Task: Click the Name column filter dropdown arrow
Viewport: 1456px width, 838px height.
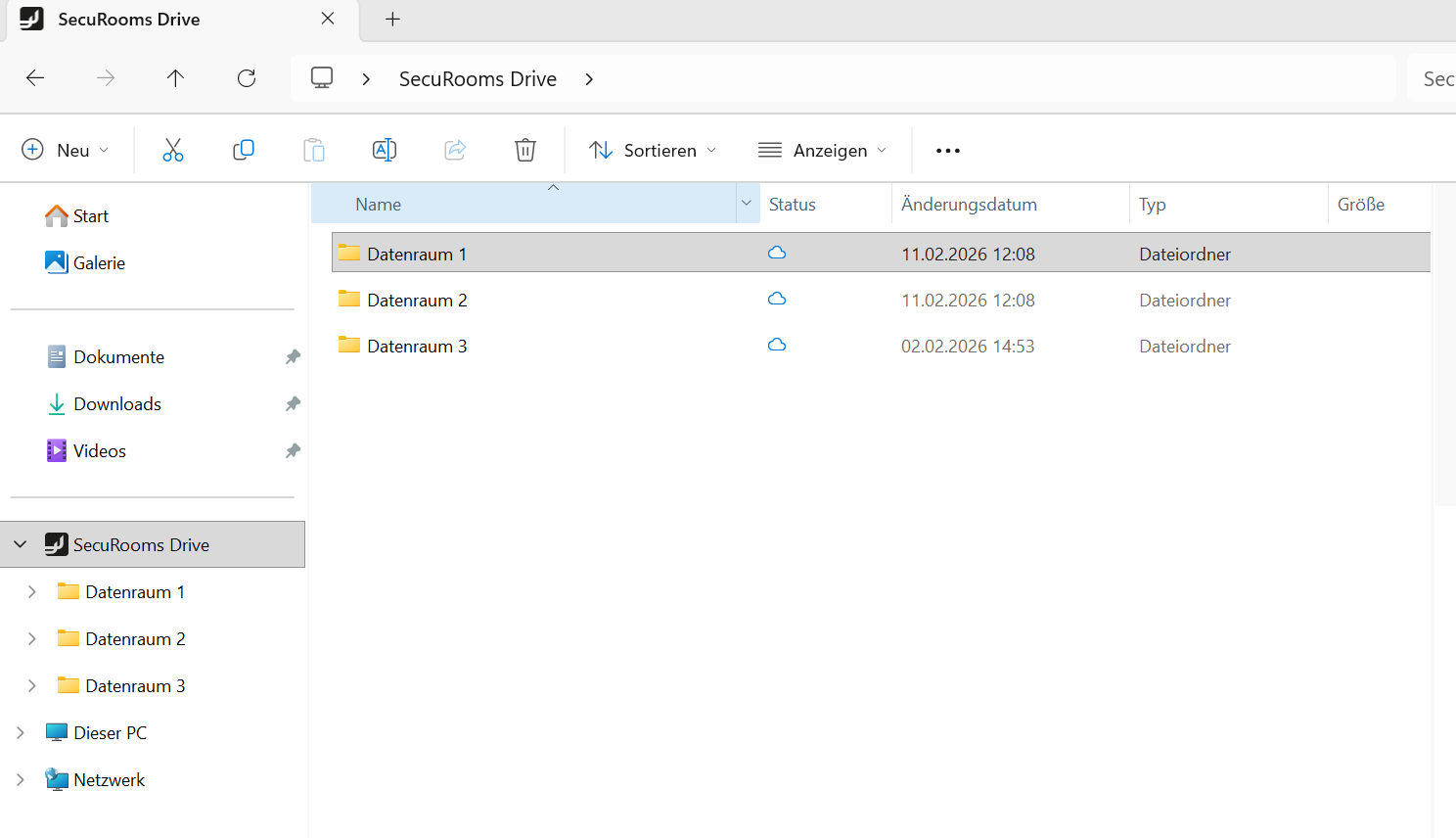Action: point(747,204)
